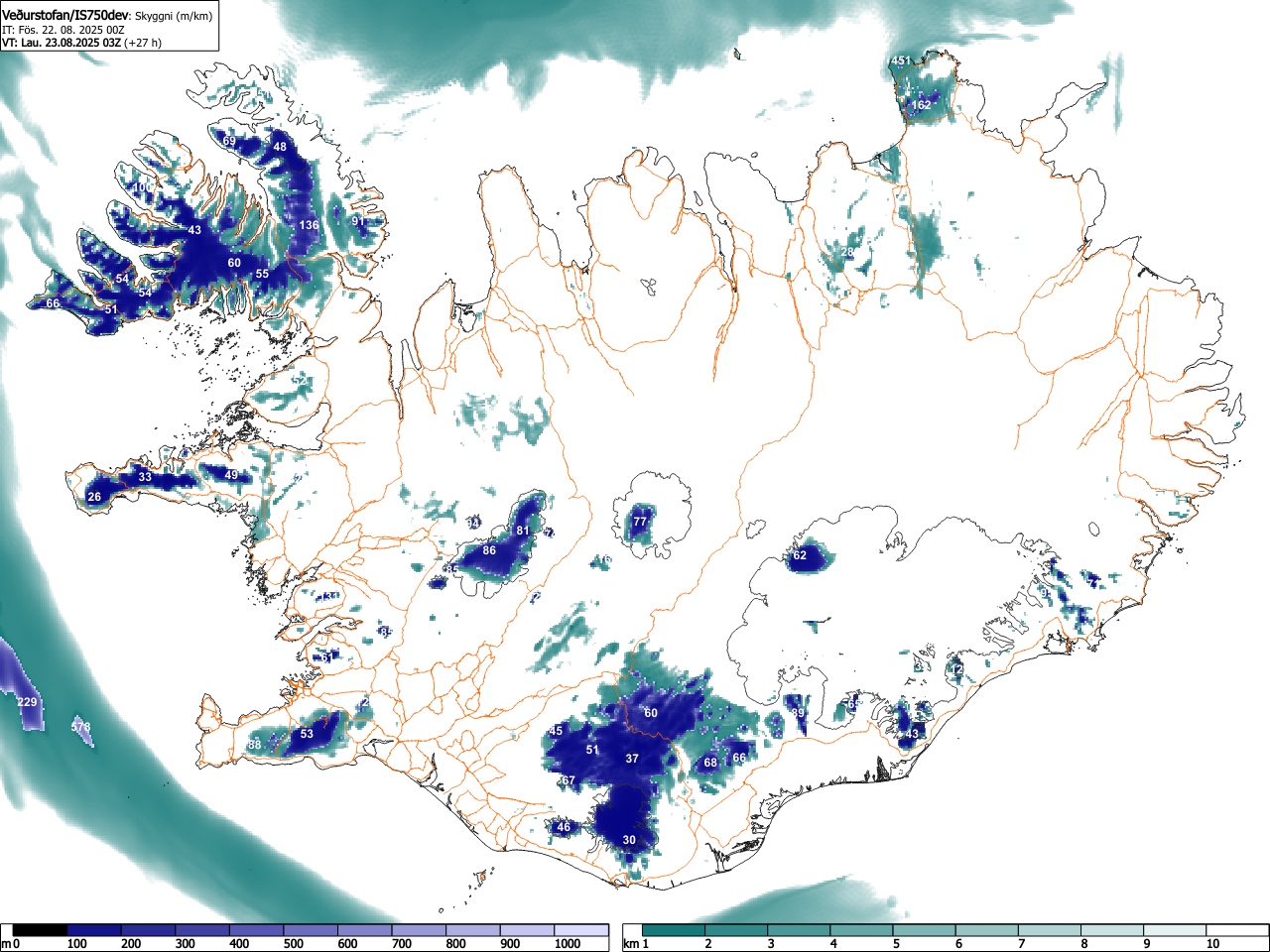
Task: Click the 49 value on the map
Action: (x=231, y=475)
